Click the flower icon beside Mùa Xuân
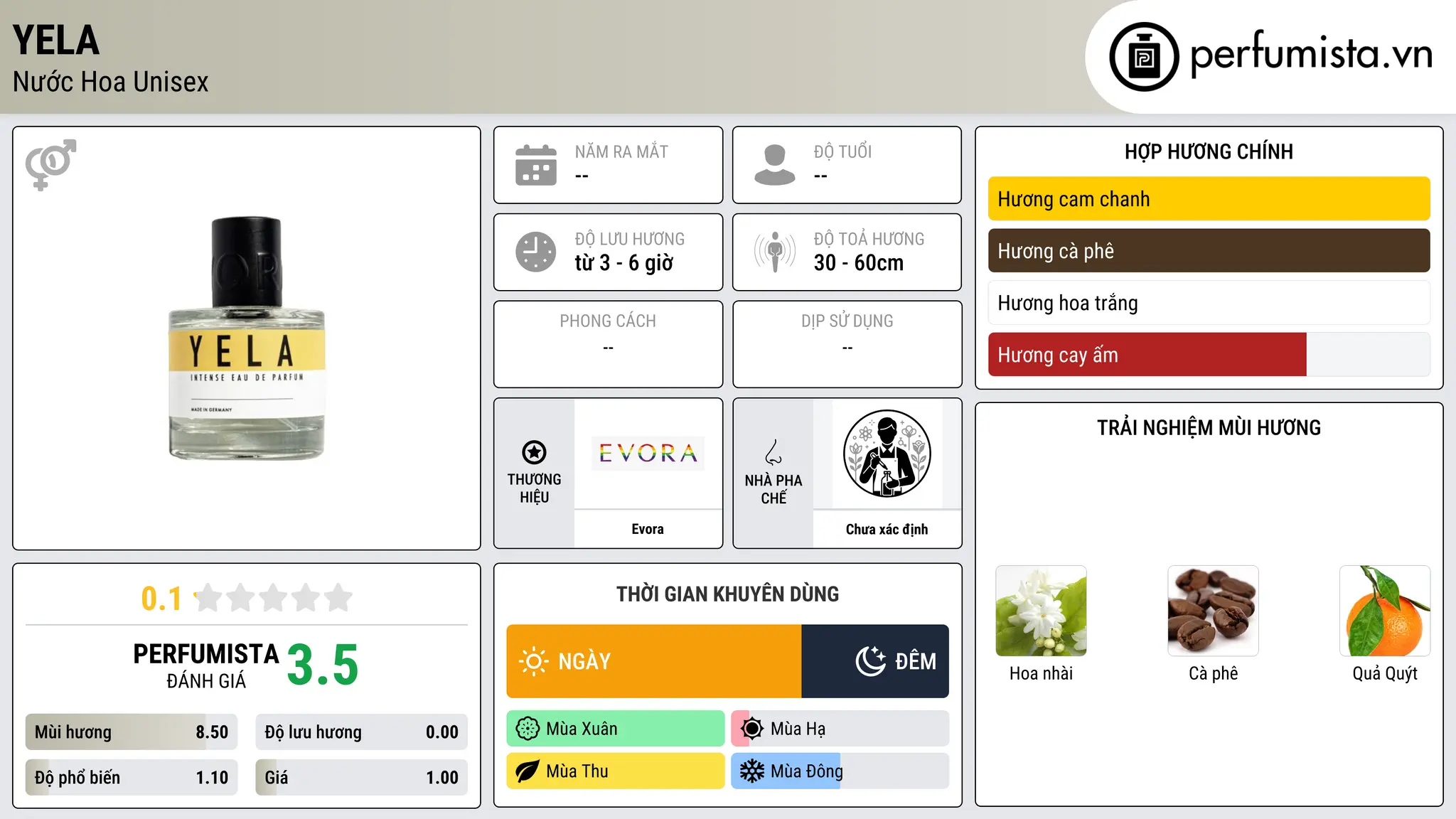 [x=528, y=729]
